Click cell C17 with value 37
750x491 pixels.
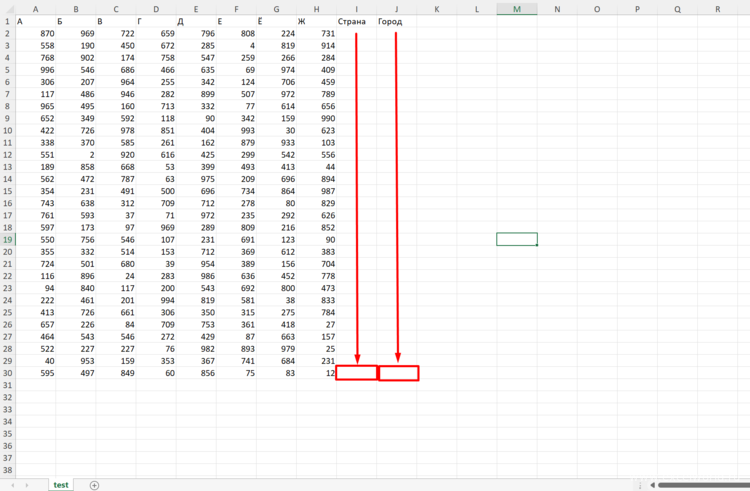click(x=116, y=216)
